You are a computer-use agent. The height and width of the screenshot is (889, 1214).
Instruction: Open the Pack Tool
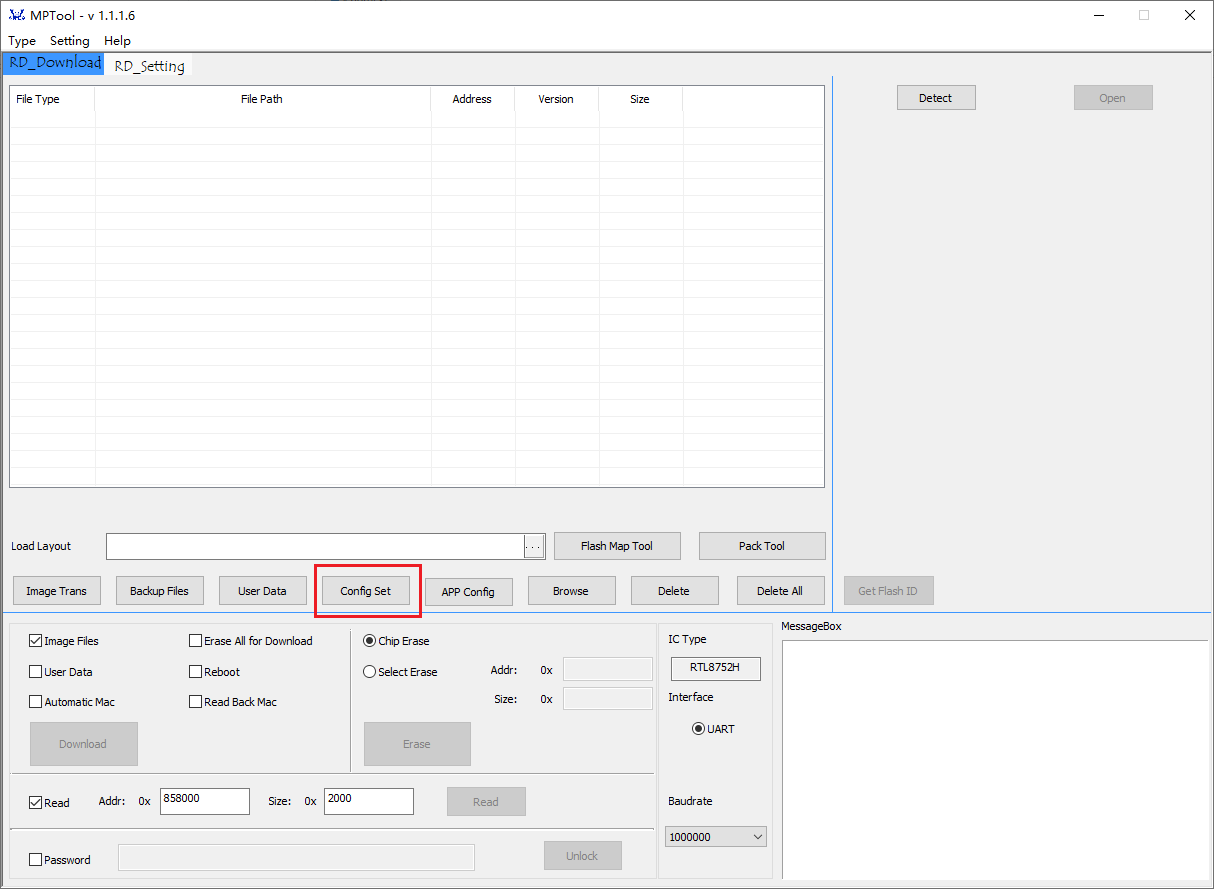coord(761,546)
